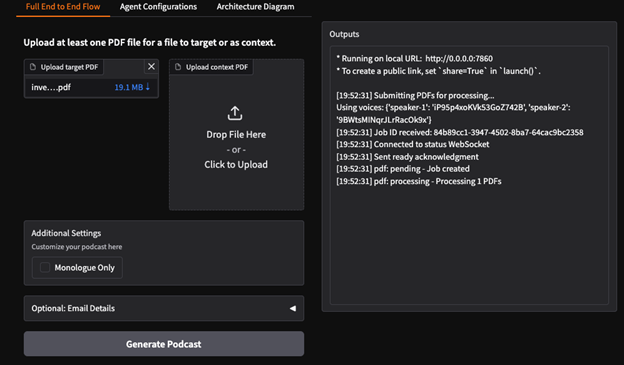This screenshot has height=365, width=624.
Task: Click the Submitting PDFs for processing log line
Action: coord(415,96)
